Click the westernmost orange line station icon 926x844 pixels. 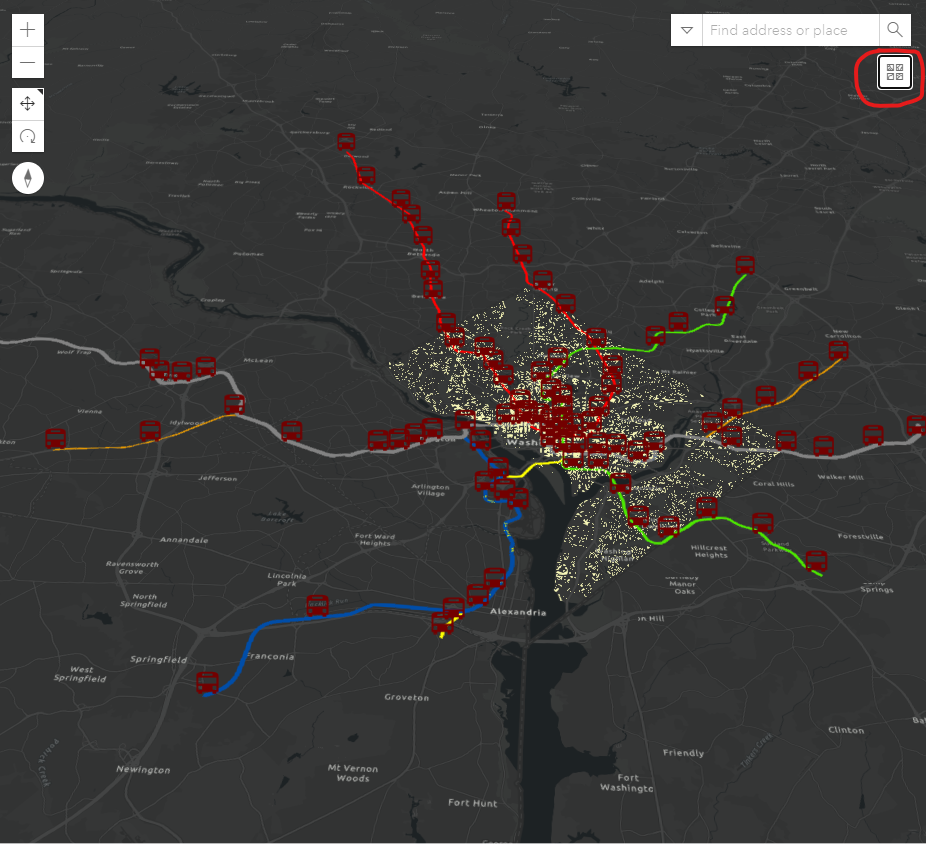point(56,438)
